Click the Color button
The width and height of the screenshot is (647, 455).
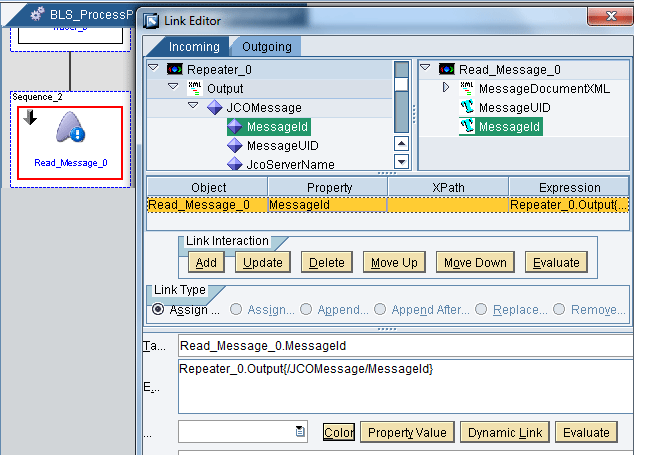click(x=338, y=432)
